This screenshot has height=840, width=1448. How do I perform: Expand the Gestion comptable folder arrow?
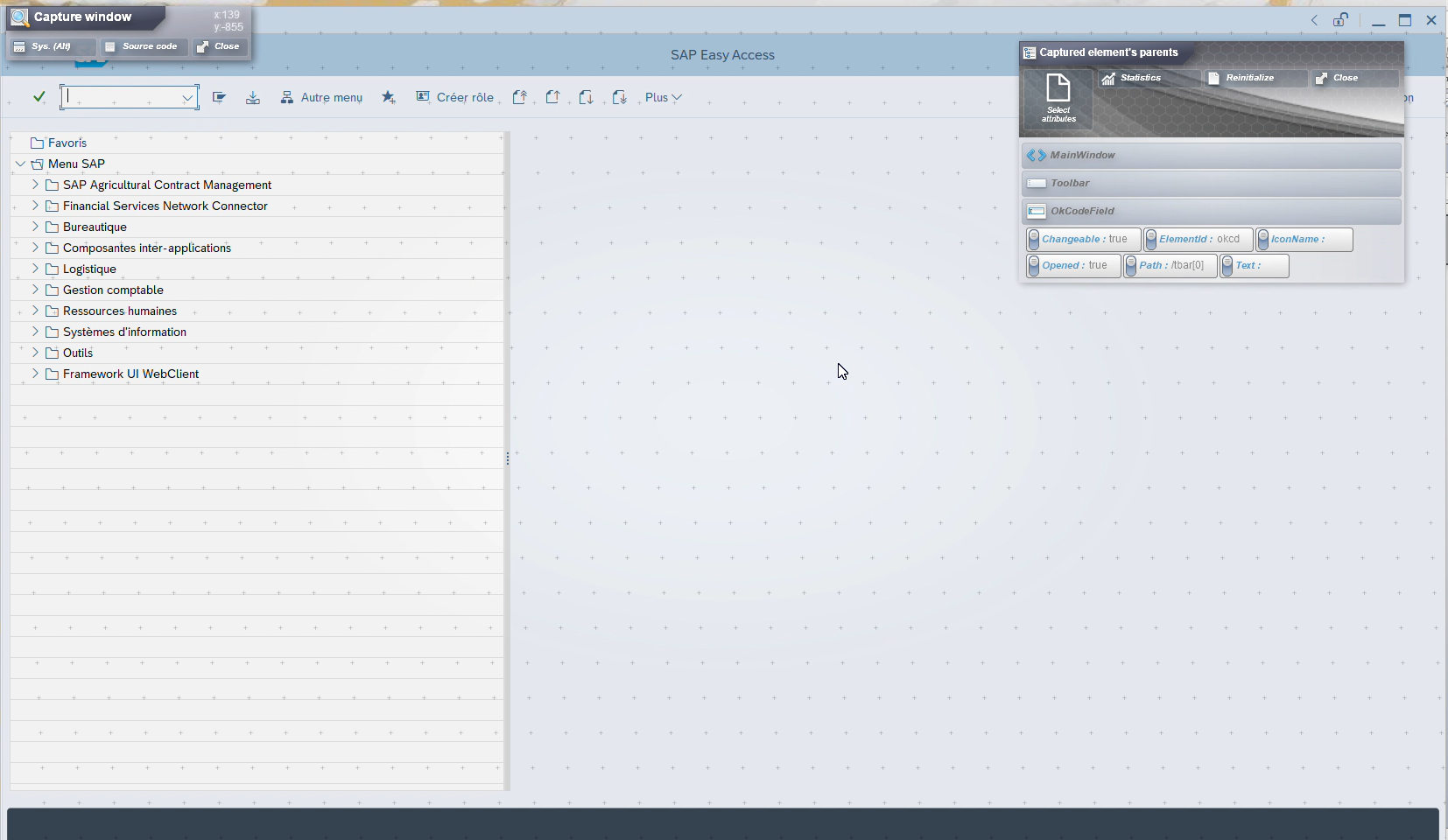click(x=35, y=290)
